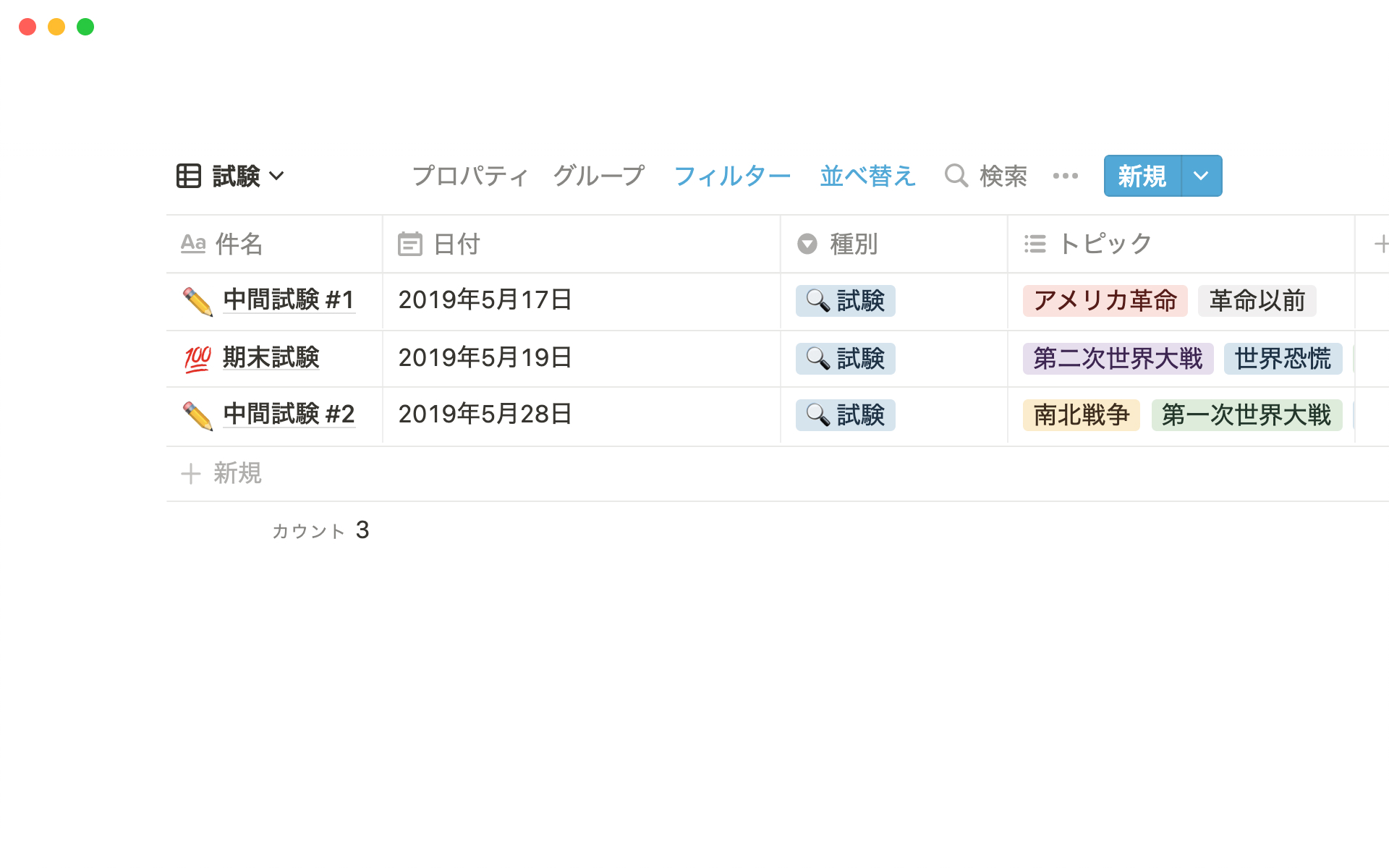Screen dimensions: 1389x868
Task: Add a new row with + 新規
Action: [x=222, y=474]
